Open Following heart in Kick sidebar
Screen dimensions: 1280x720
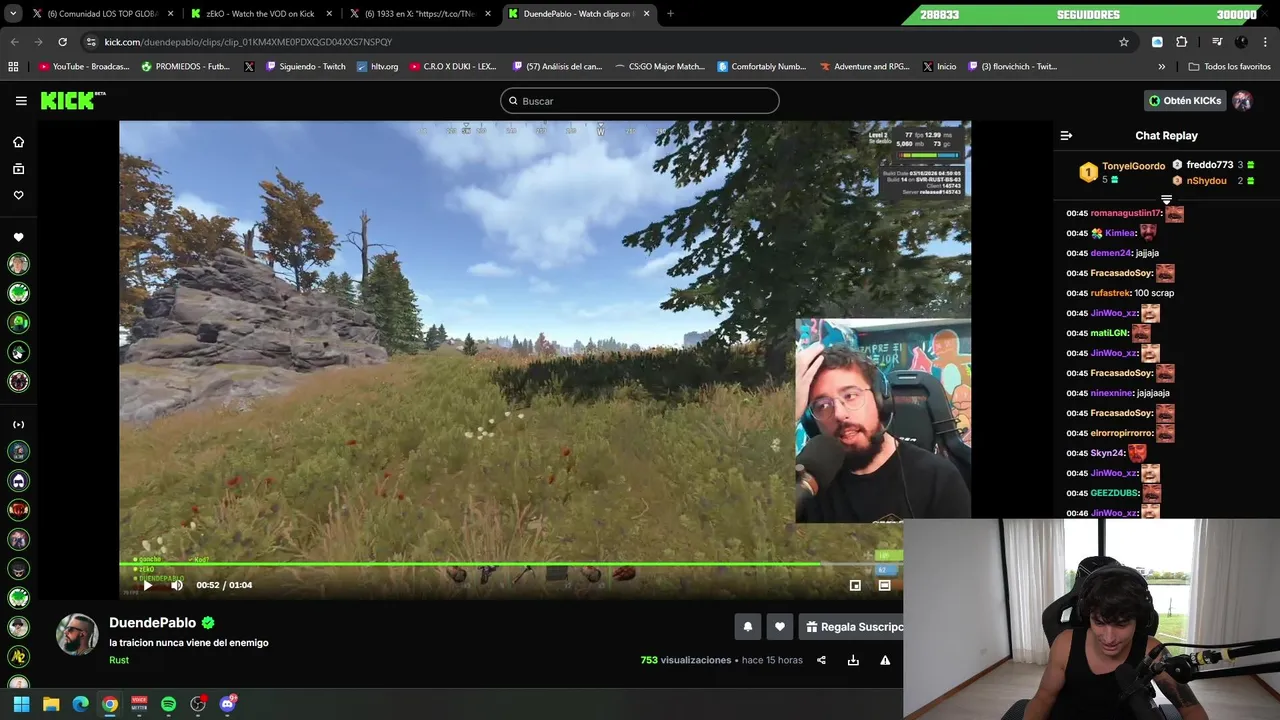pyautogui.click(x=18, y=195)
